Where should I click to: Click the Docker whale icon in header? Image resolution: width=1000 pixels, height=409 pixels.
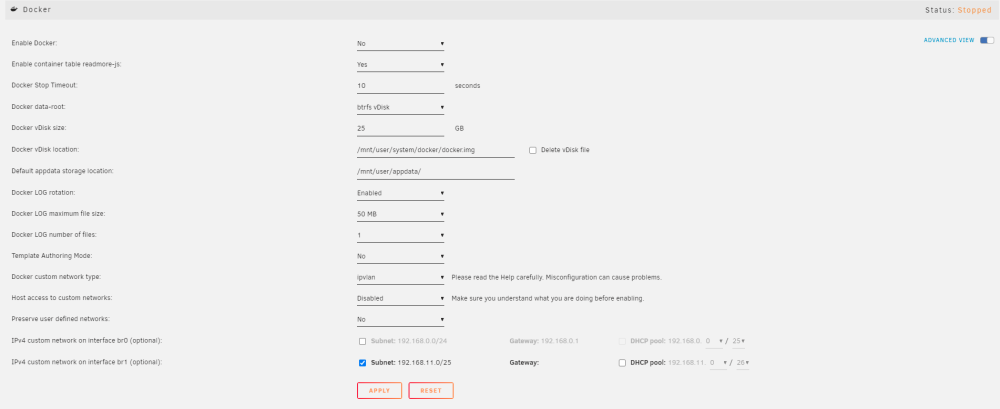coord(14,10)
